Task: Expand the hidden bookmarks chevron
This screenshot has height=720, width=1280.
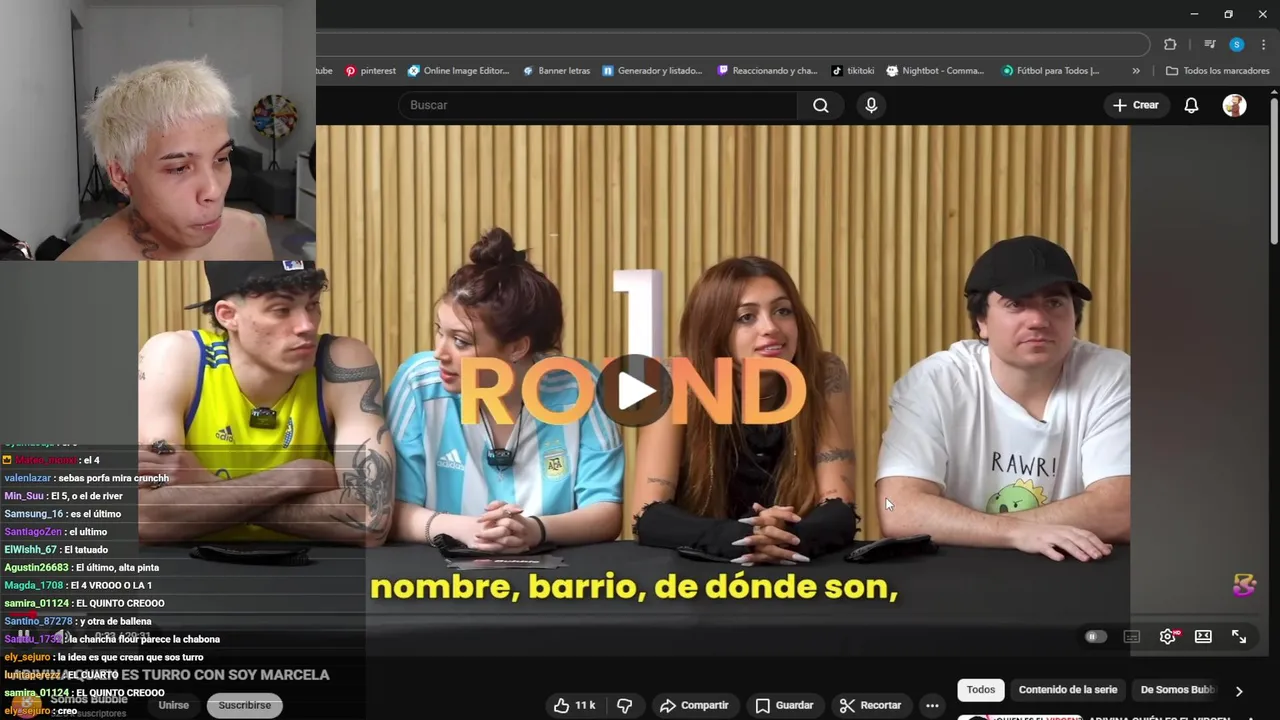Action: pos(1136,71)
